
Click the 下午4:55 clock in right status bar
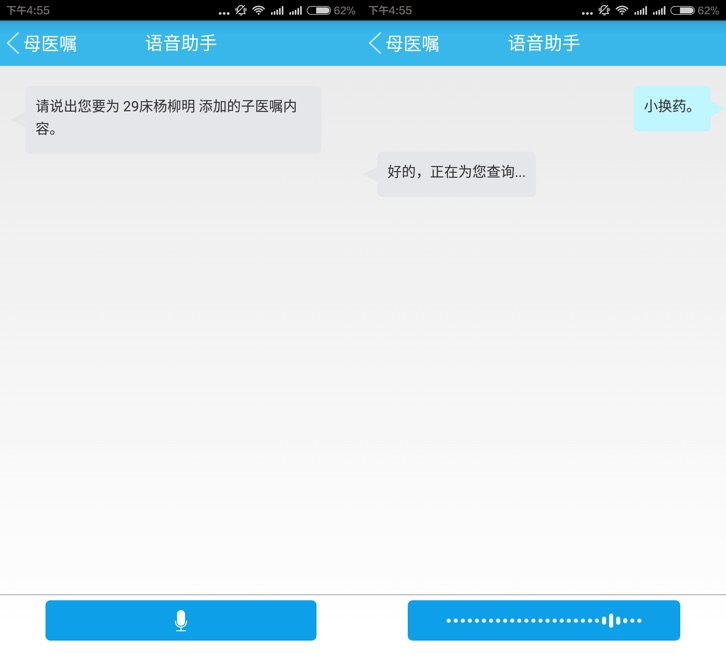click(390, 10)
